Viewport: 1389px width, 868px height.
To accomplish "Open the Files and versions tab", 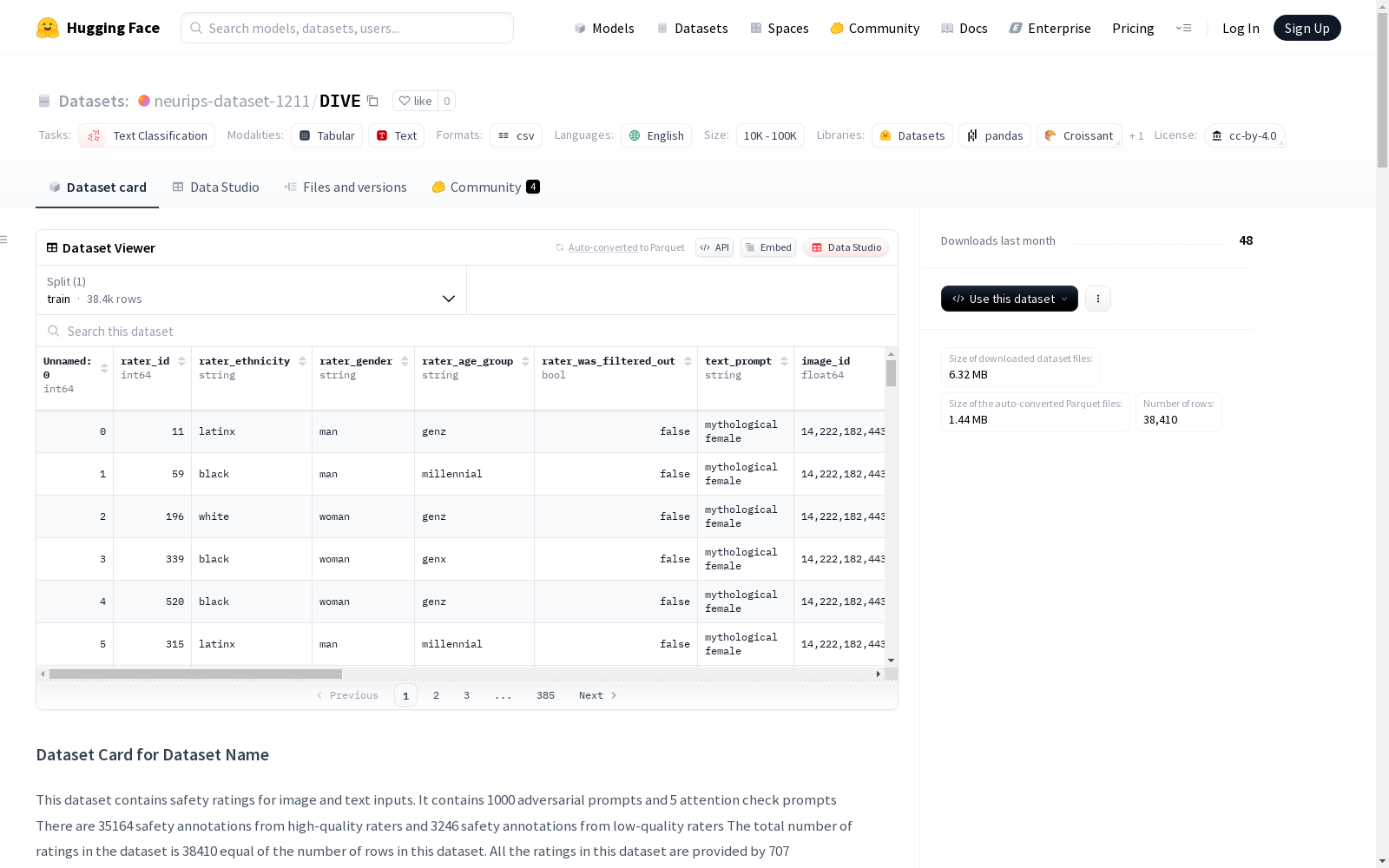I will pos(346,187).
